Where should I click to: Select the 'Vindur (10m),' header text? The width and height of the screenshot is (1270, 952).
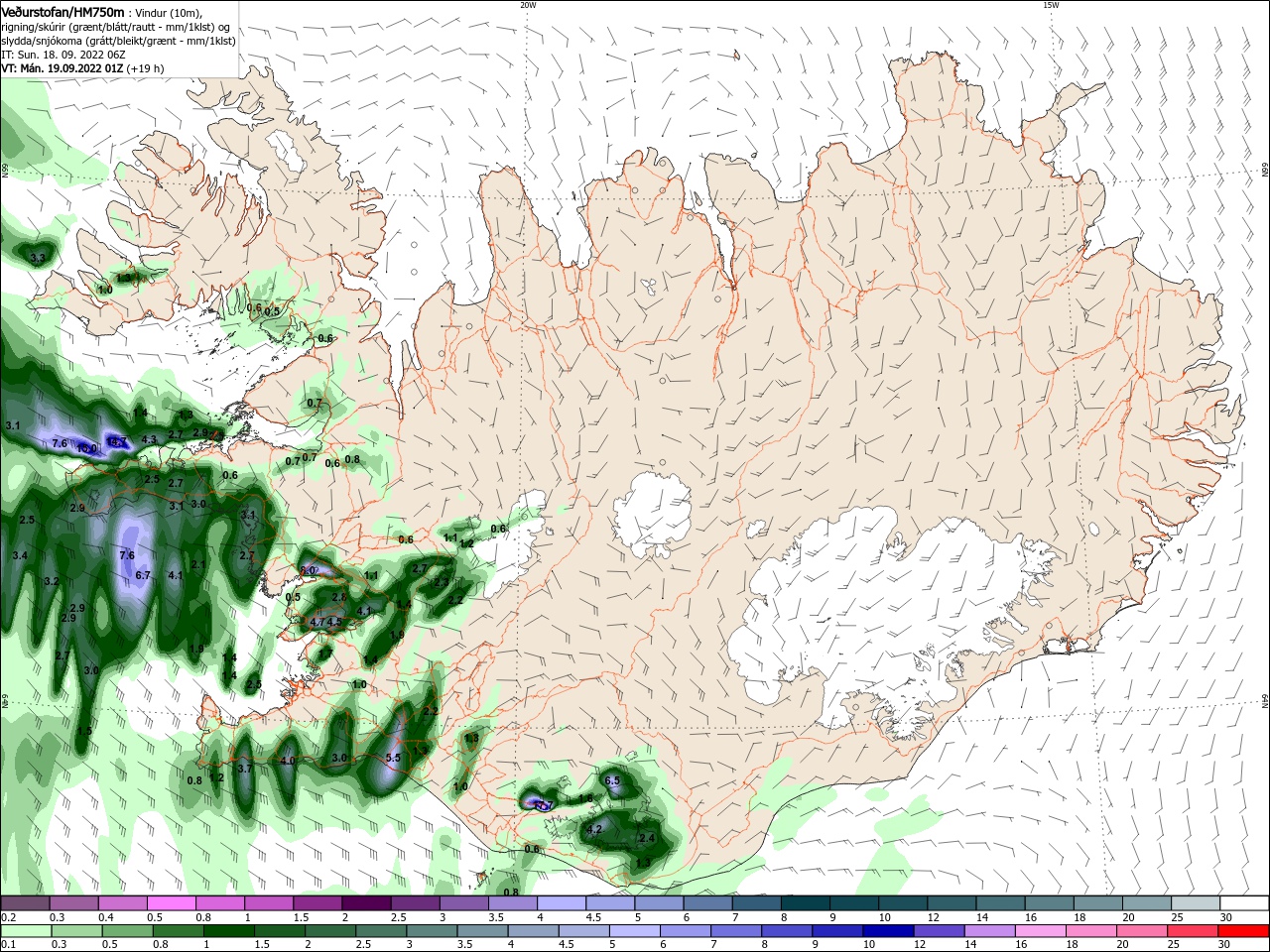(168, 12)
